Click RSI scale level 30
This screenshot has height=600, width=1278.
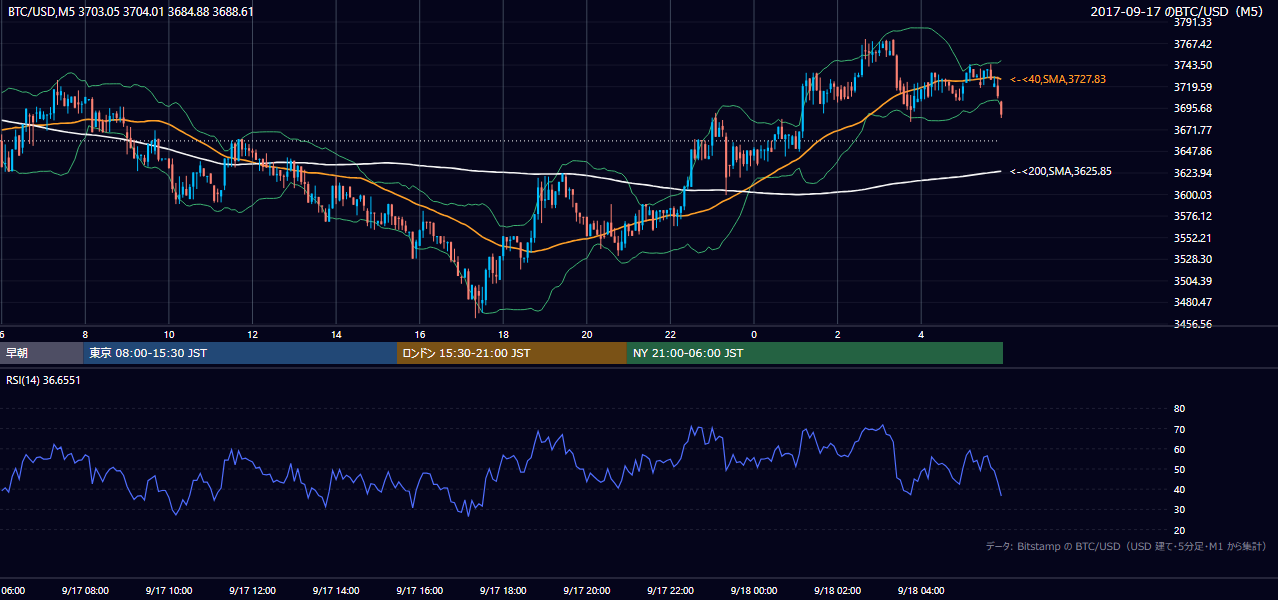(x=1179, y=510)
